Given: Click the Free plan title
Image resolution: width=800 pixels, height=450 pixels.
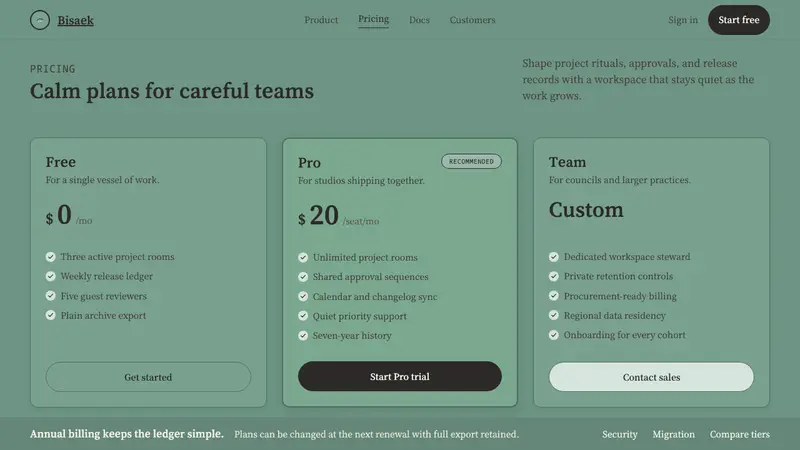Looking at the screenshot, I should tap(61, 162).
